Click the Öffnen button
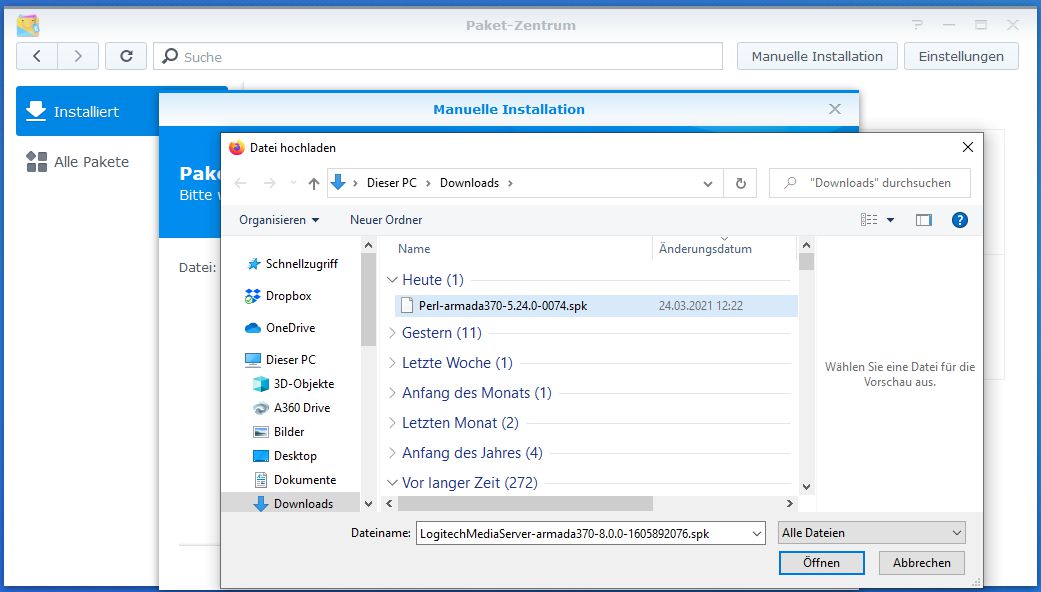1041x592 pixels. [x=821, y=563]
